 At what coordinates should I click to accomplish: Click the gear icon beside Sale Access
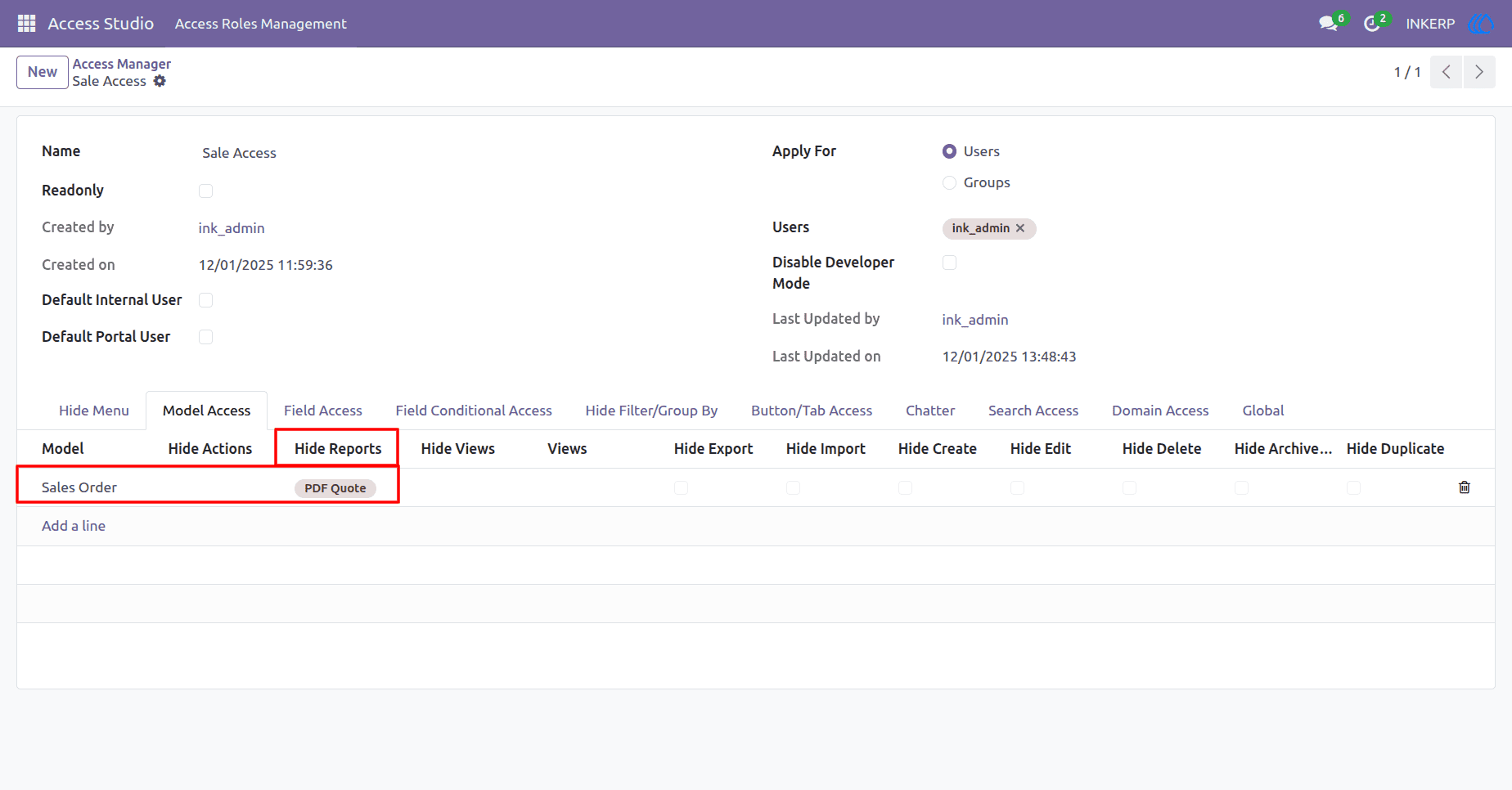pos(160,81)
